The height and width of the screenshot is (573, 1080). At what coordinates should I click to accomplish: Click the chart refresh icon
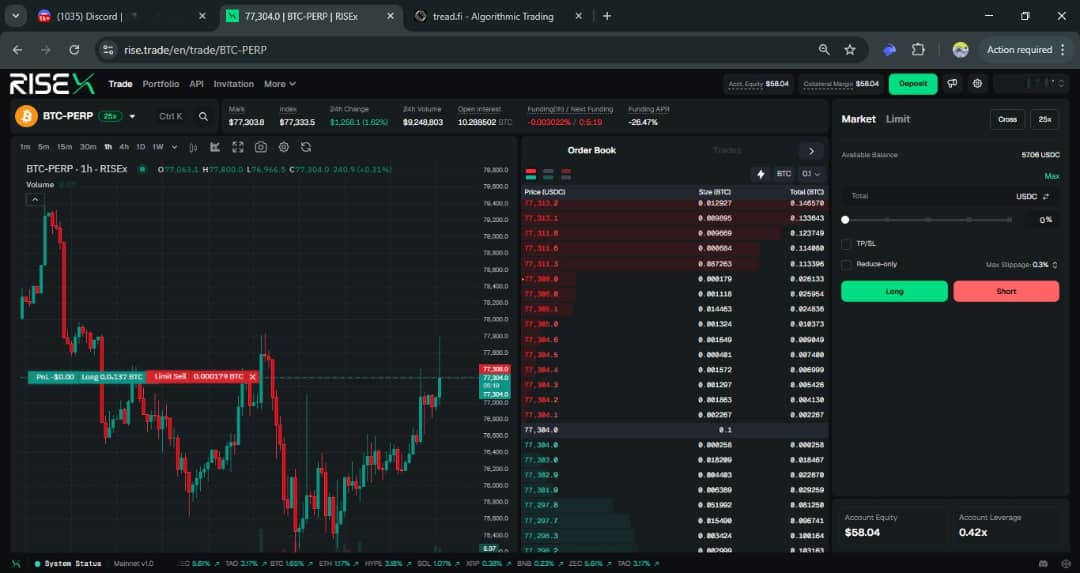click(x=306, y=147)
